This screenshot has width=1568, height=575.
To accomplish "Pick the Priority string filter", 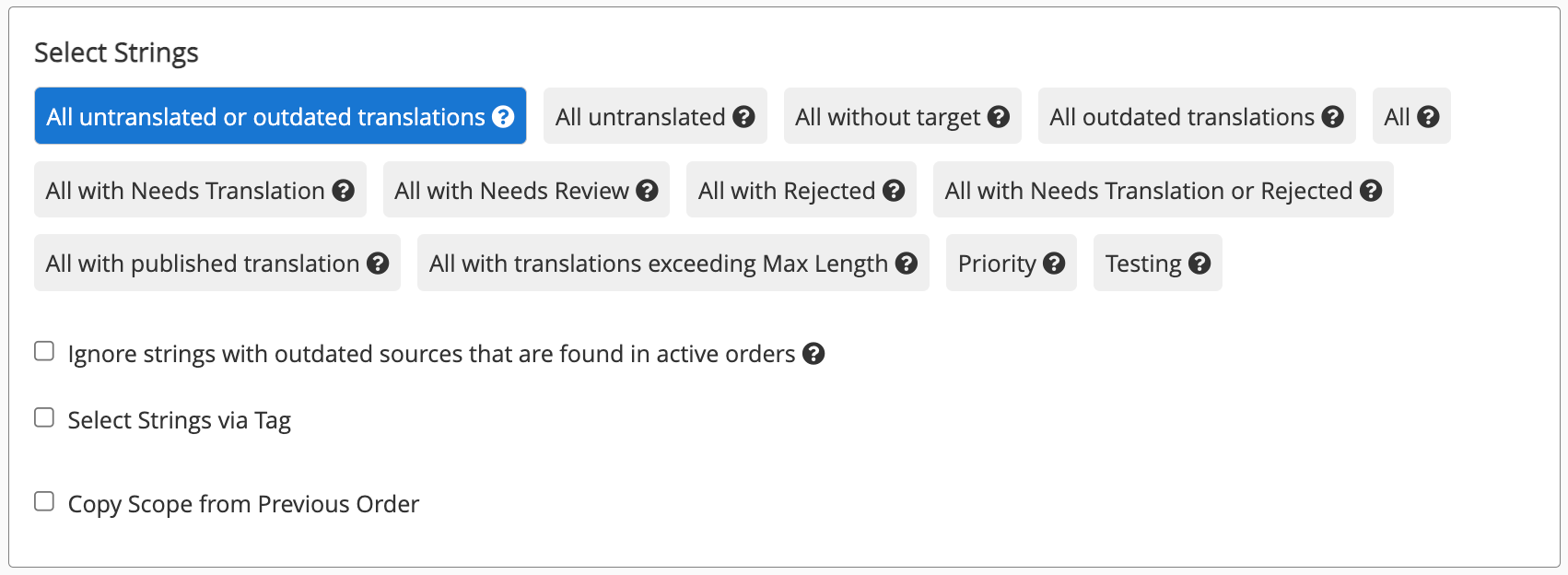I will pos(1011,263).
